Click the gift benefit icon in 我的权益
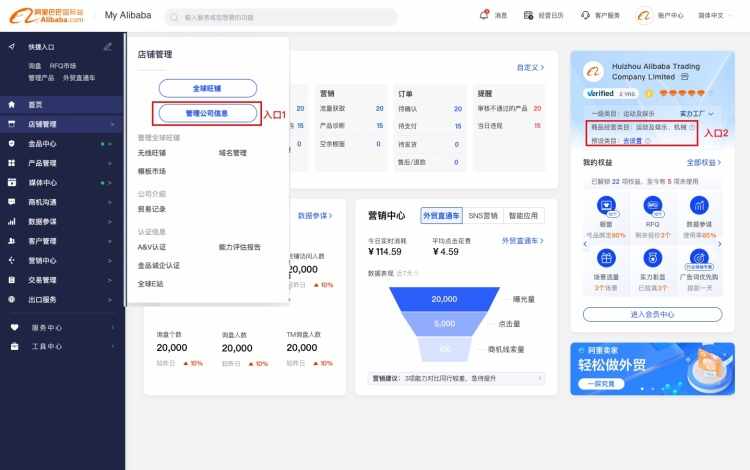The width and height of the screenshot is (750, 470). [606, 259]
